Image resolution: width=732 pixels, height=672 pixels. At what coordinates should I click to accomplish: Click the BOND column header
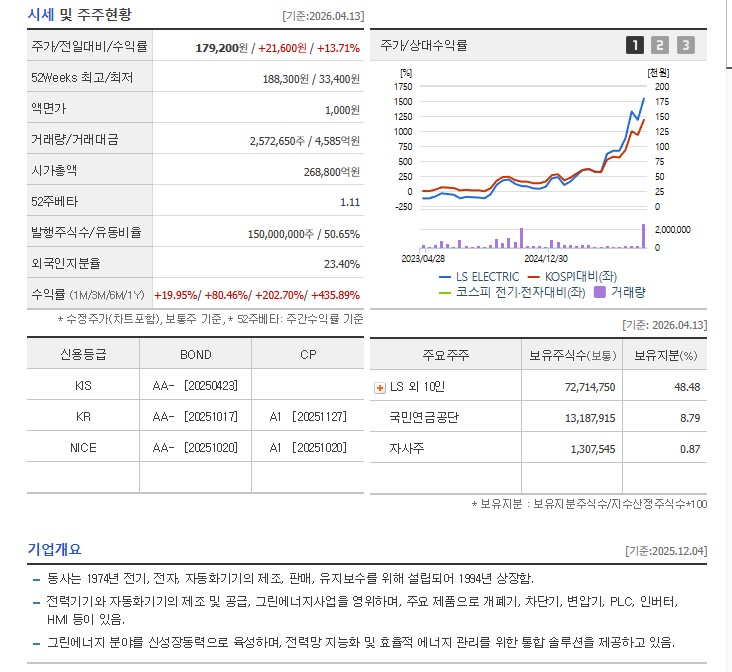point(196,355)
